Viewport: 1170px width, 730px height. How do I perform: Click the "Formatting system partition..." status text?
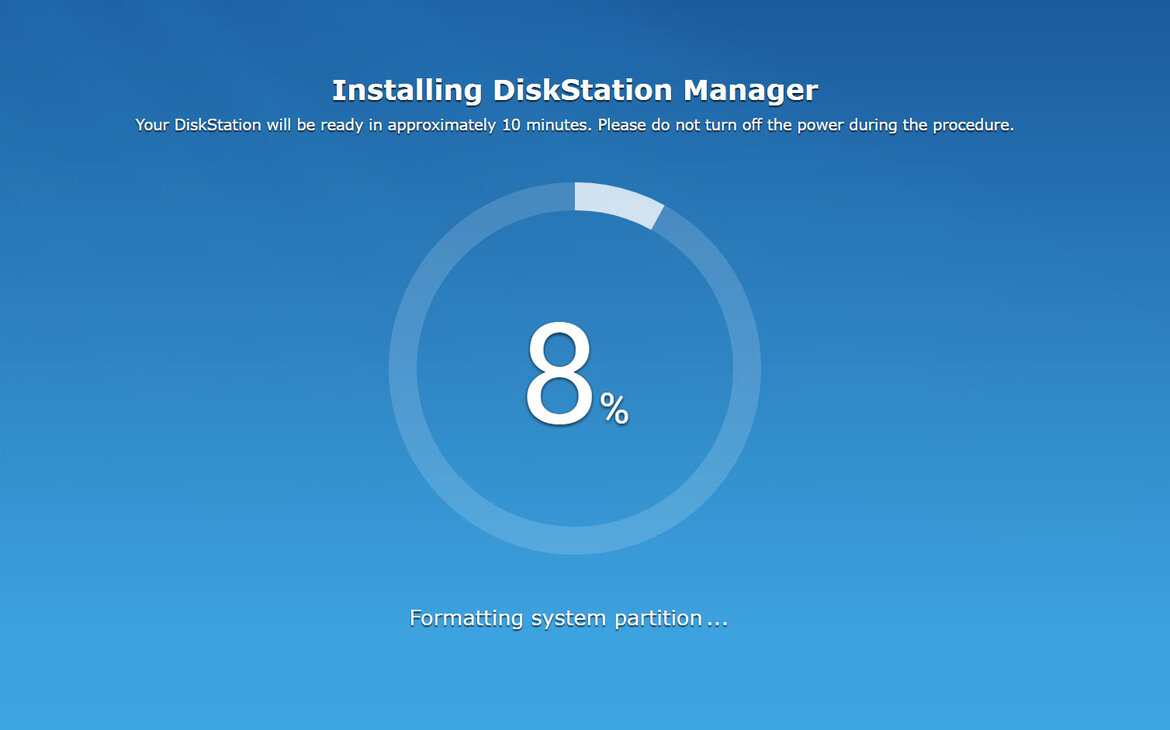tap(568, 618)
